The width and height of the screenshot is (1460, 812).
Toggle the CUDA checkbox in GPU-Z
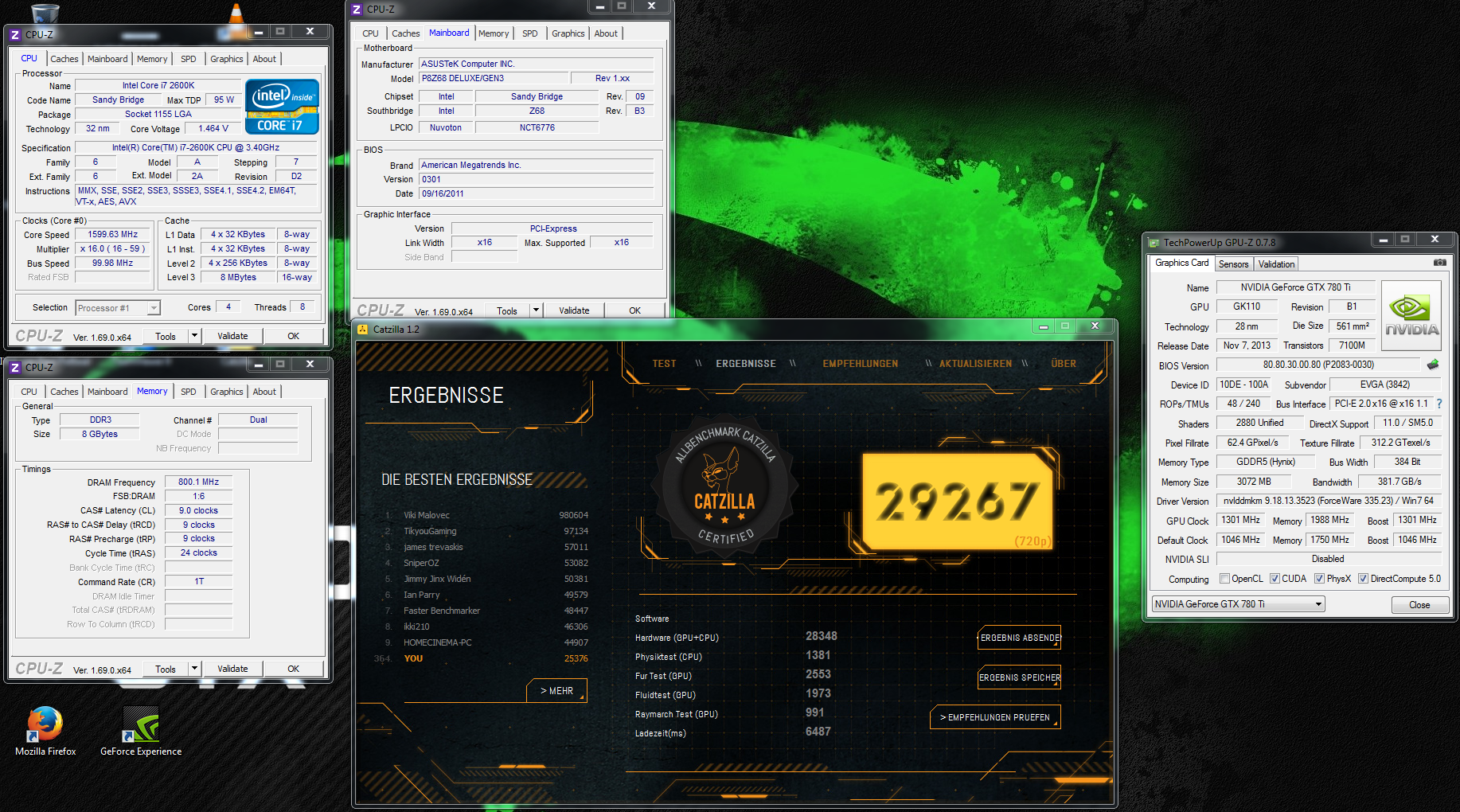pos(1275,579)
